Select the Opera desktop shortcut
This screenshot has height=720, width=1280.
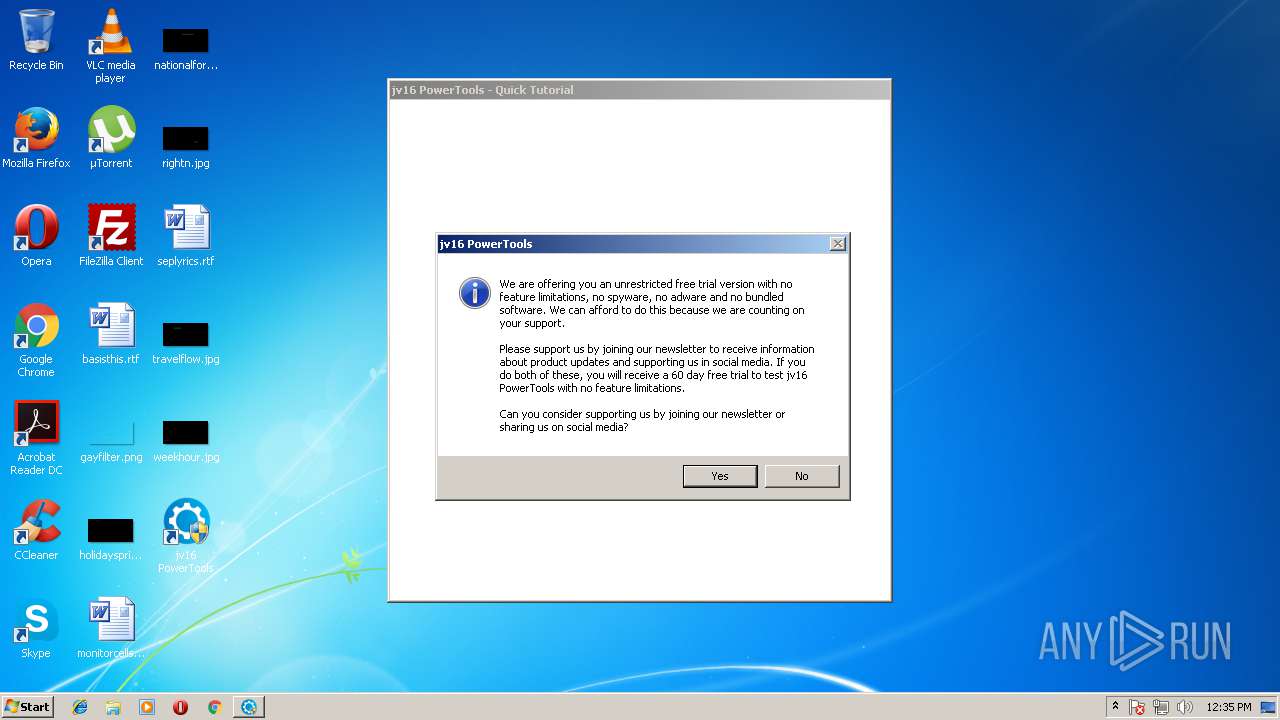click(36, 236)
